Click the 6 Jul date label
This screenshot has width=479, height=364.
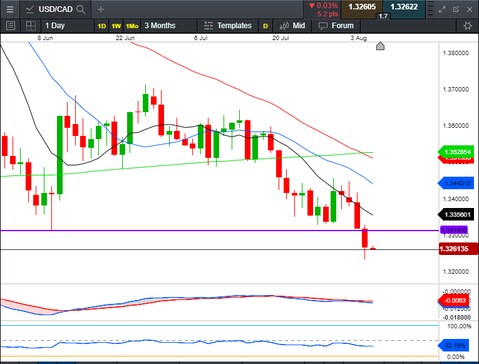pyautogui.click(x=201, y=38)
